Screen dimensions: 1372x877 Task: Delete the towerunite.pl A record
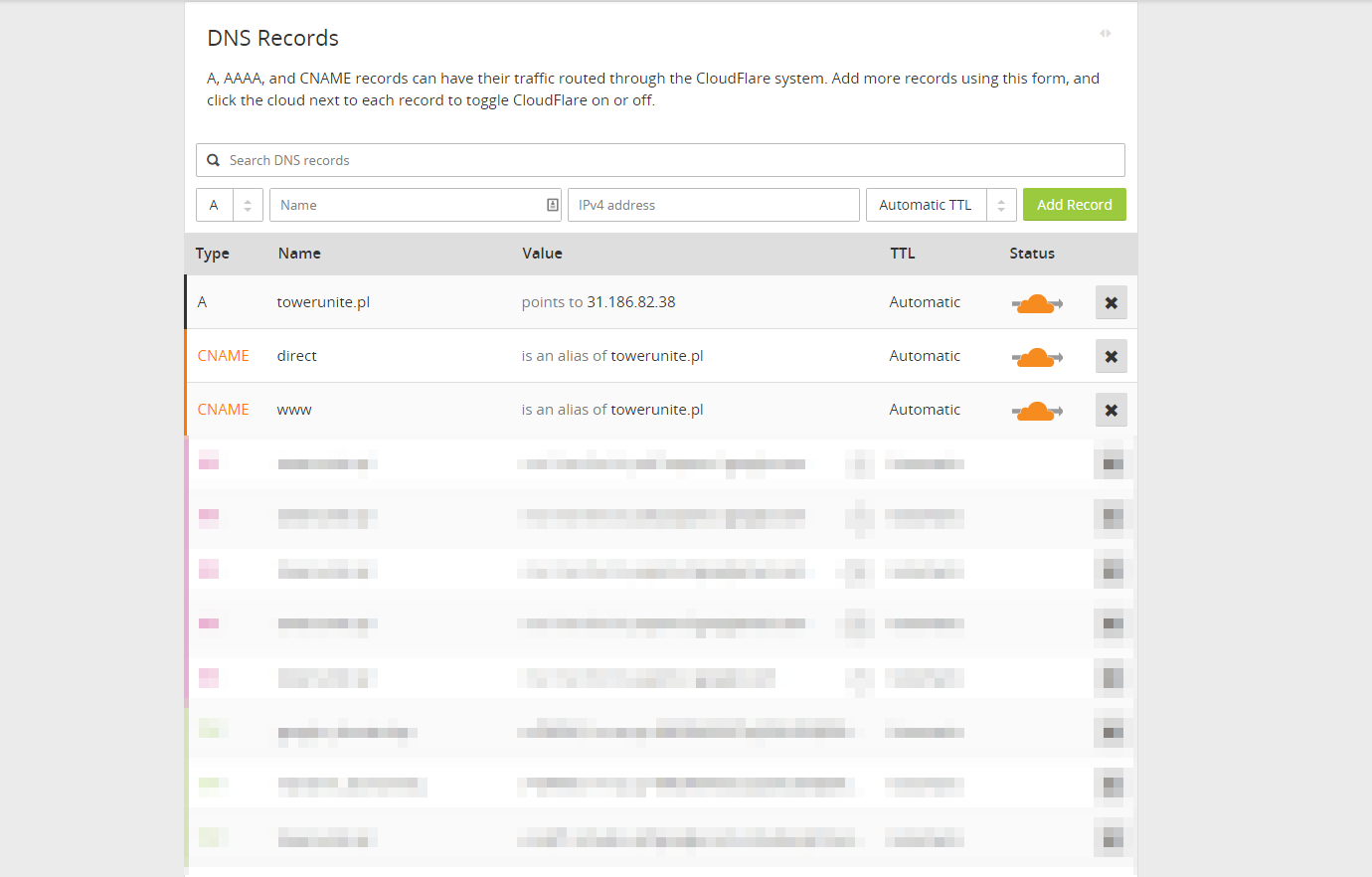pos(1111,303)
